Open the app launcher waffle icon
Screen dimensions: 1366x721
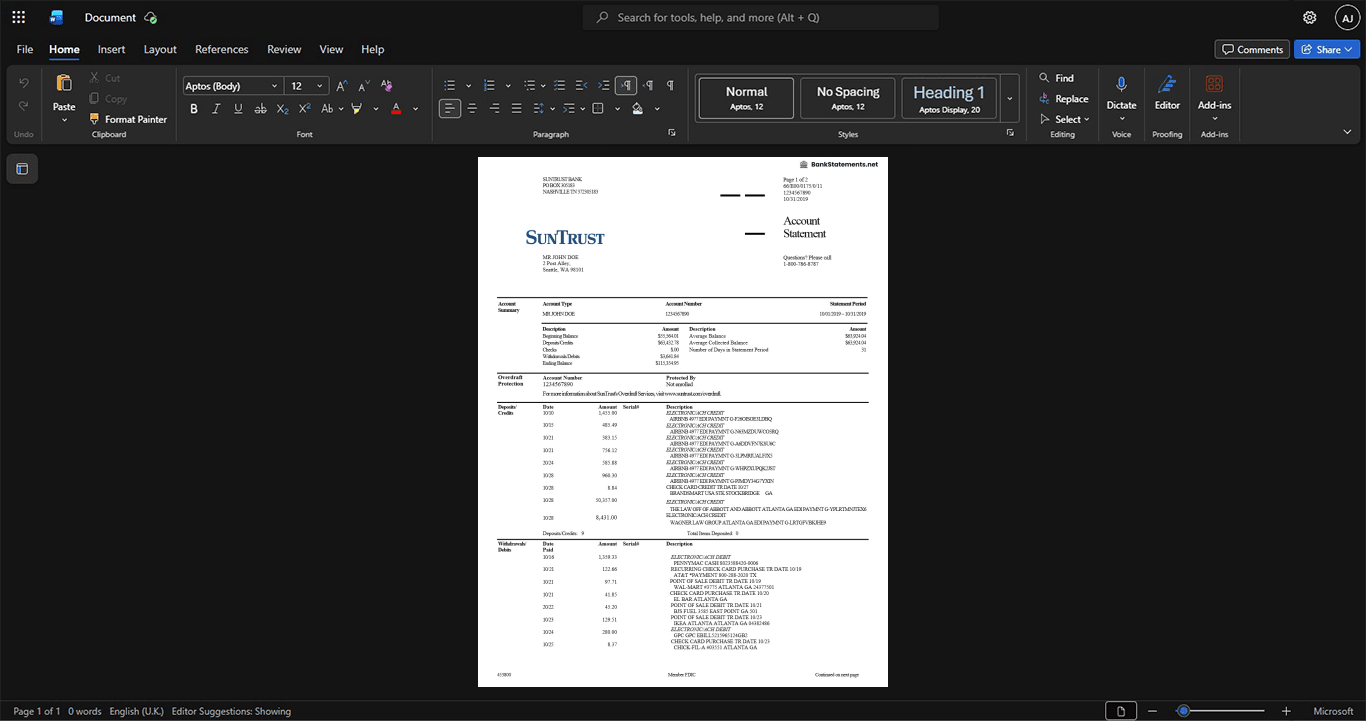click(18, 17)
